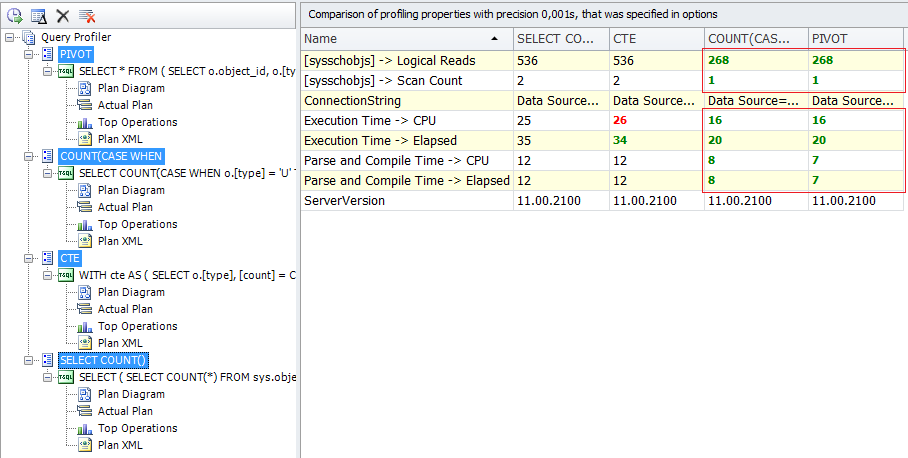Image resolution: width=908 pixels, height=458 pixels.
Task: Click the black X delete result icon
Action: tap(62, 15)
